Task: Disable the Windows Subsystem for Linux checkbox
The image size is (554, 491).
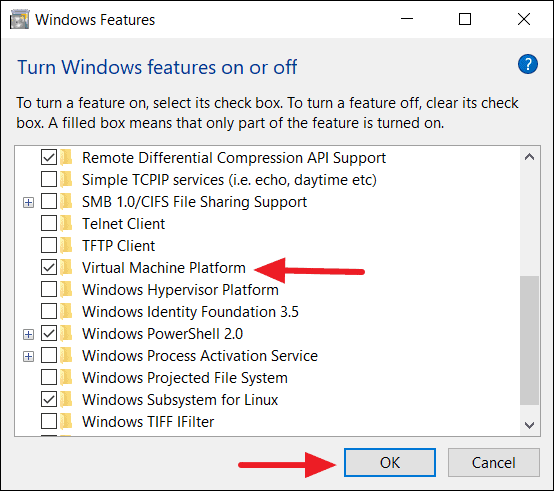Action: tap(49, 400)
